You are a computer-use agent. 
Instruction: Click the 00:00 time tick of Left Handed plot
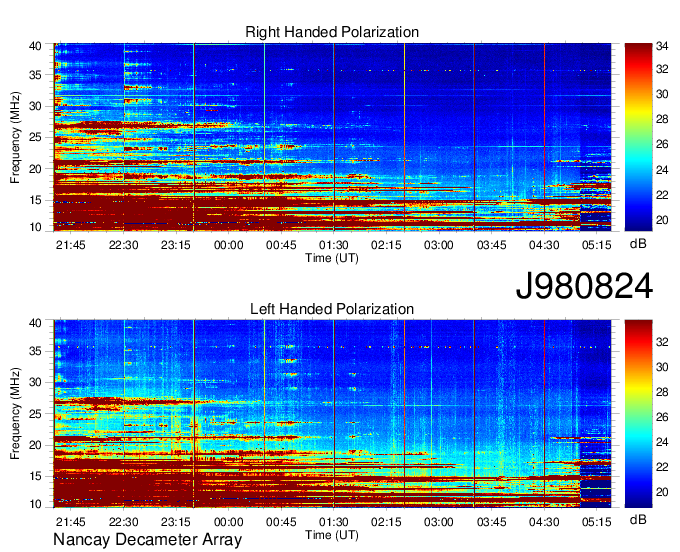(229, 522)
